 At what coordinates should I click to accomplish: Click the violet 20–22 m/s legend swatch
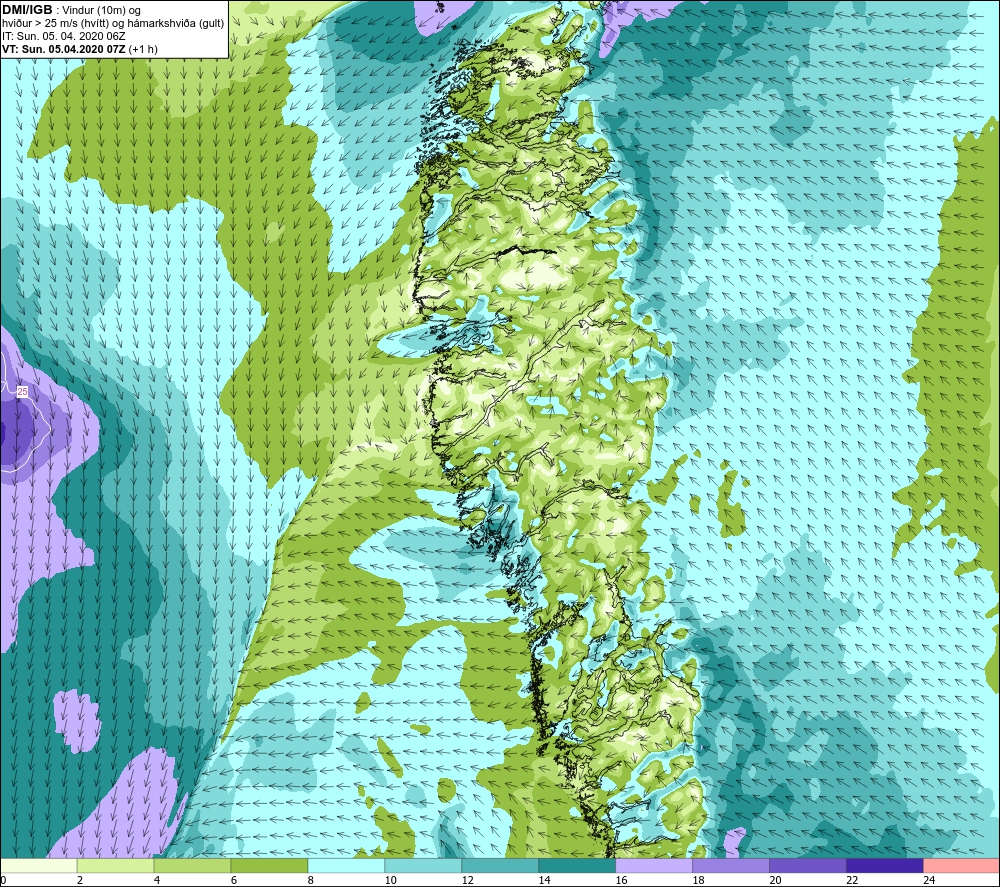point(807,865)
